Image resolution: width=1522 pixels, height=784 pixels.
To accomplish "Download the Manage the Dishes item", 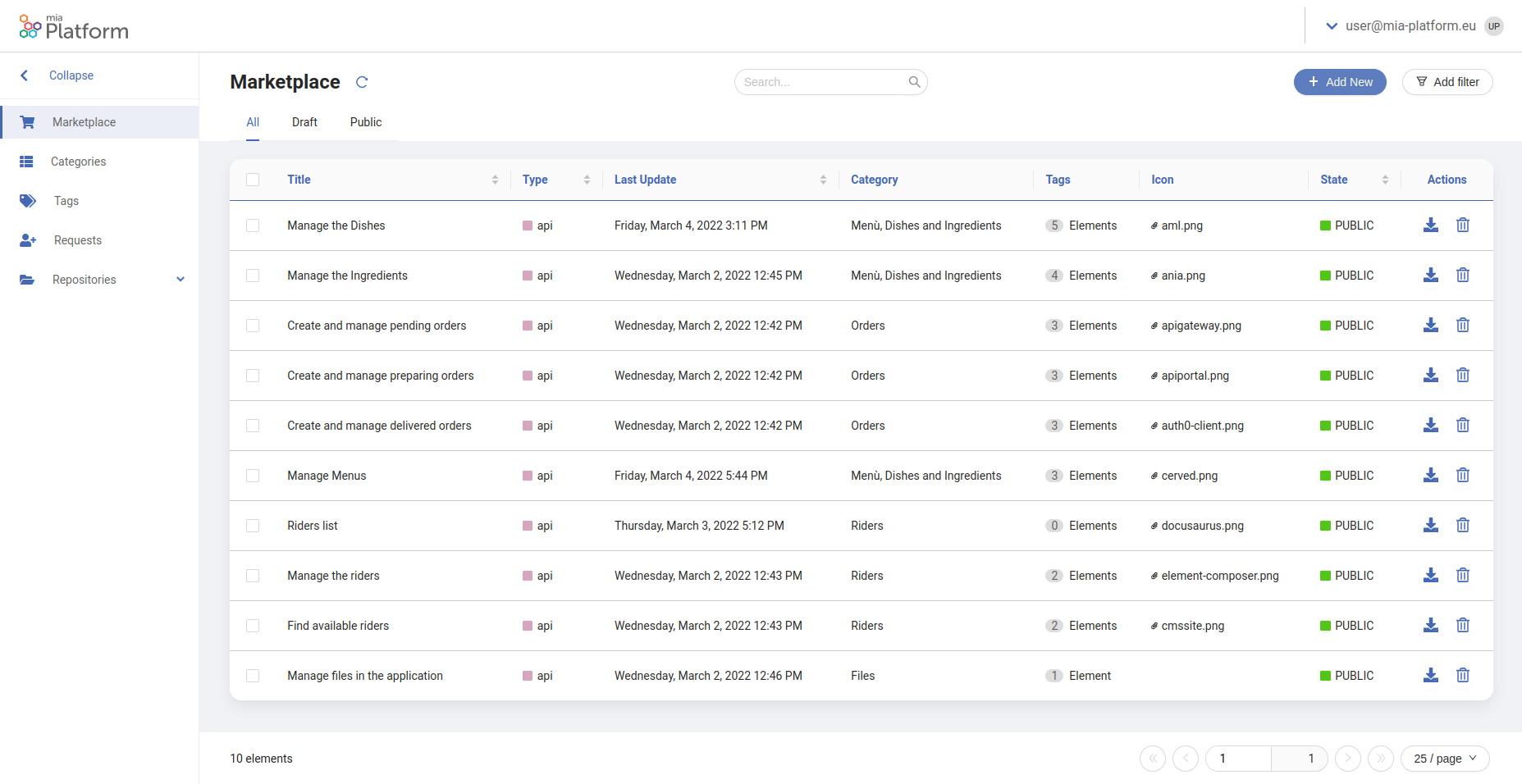I will click(1431, 225).
